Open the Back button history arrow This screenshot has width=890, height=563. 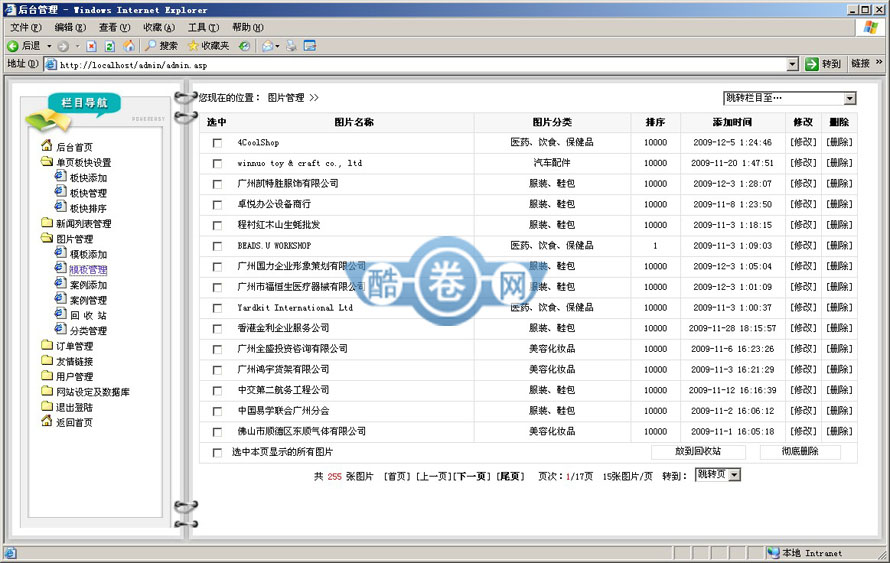(49, 46)
